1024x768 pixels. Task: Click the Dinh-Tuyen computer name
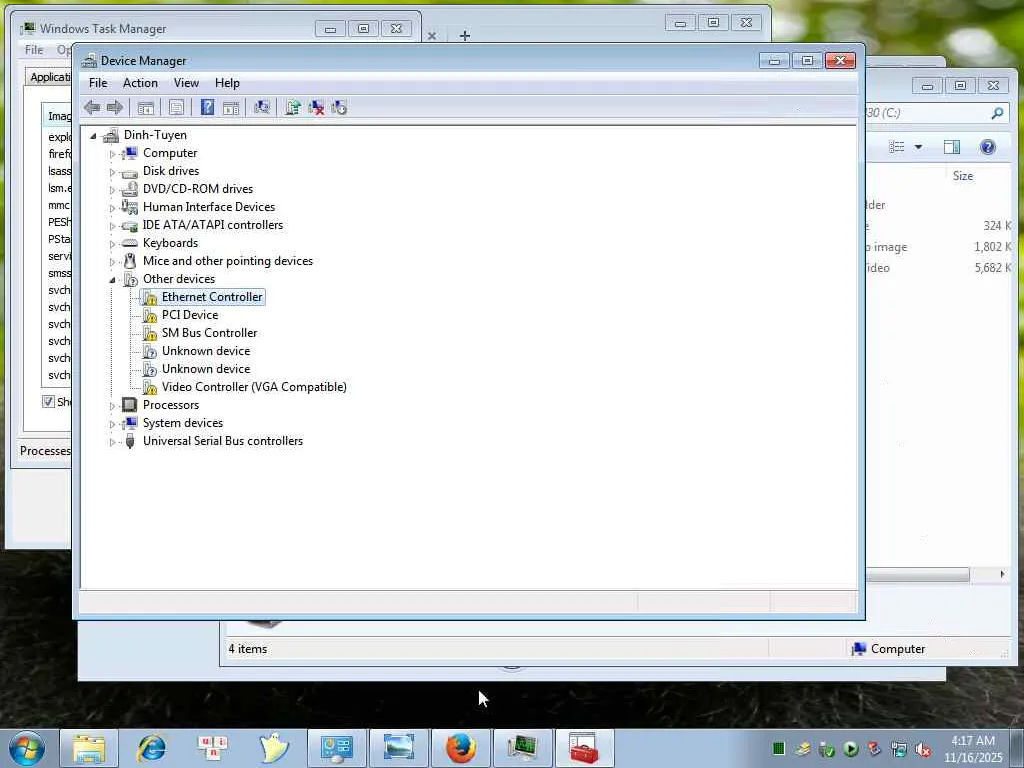tap(155, 135)
